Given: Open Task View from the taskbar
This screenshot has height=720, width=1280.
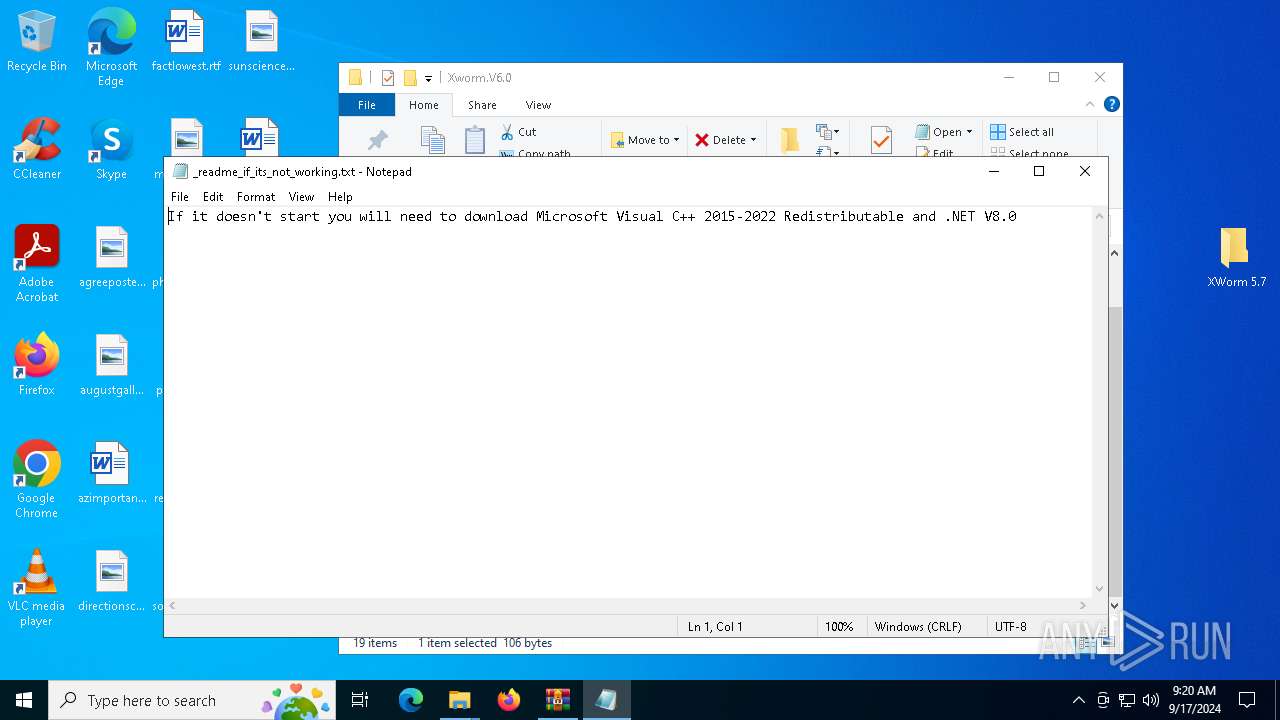Looking at the screenshot, I should 361,700.
